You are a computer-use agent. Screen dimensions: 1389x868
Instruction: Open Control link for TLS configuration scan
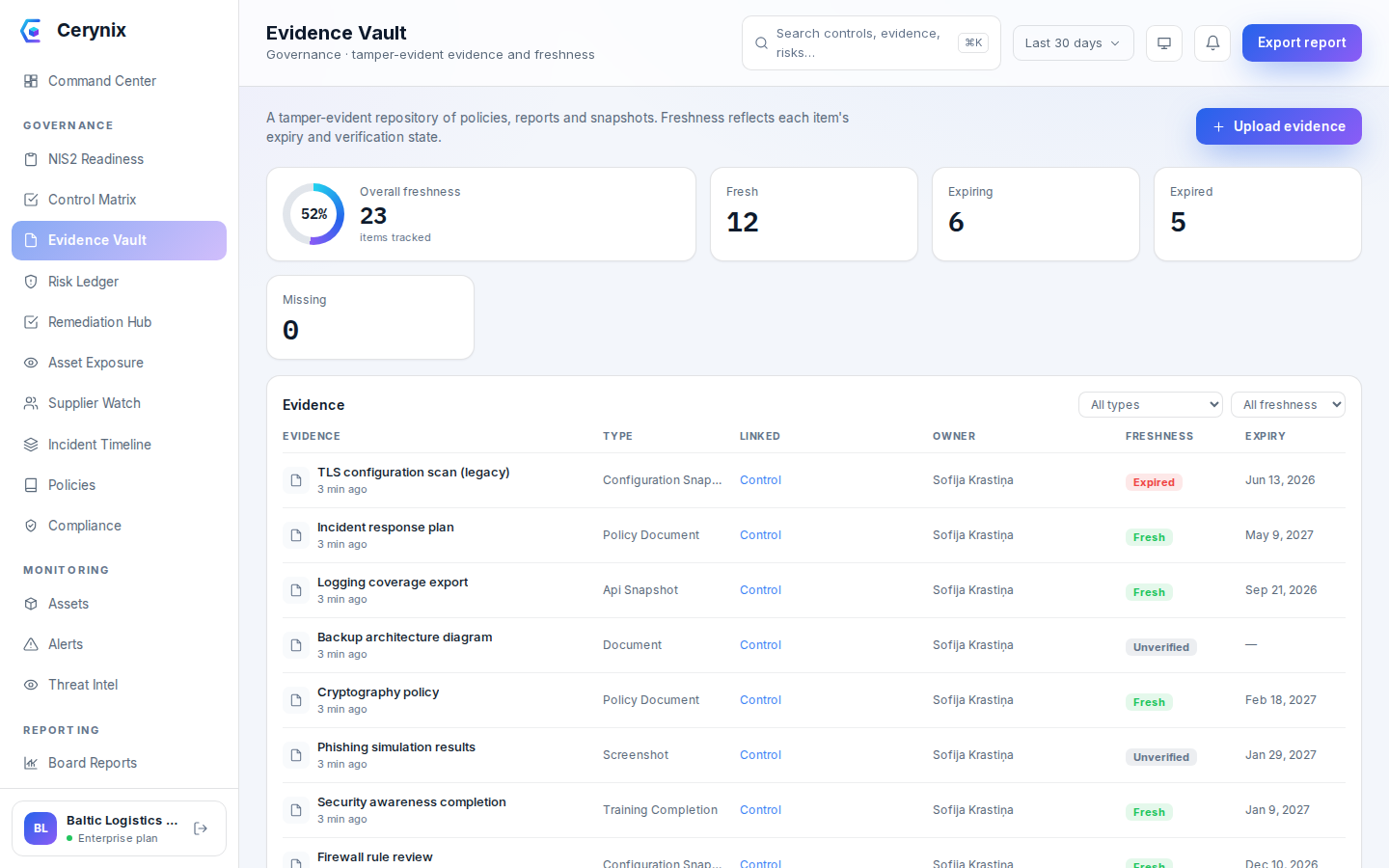pyautogui.click(x=760, y=480)
